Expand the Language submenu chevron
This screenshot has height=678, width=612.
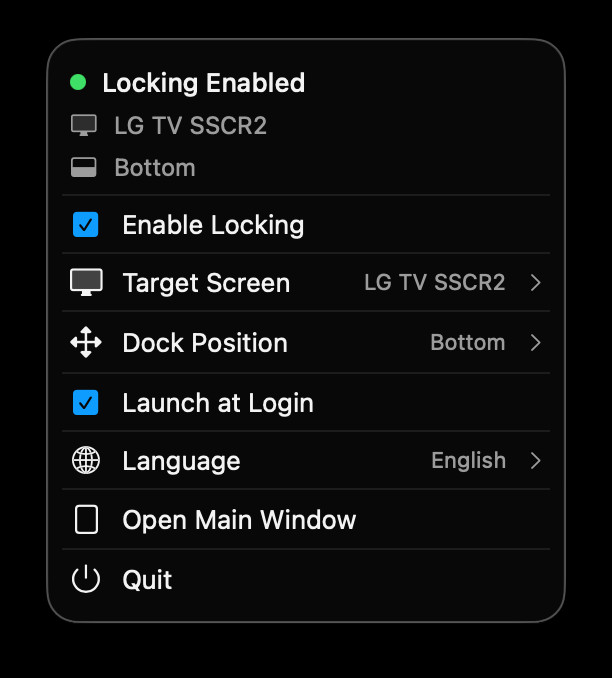[x=536, y=461]
